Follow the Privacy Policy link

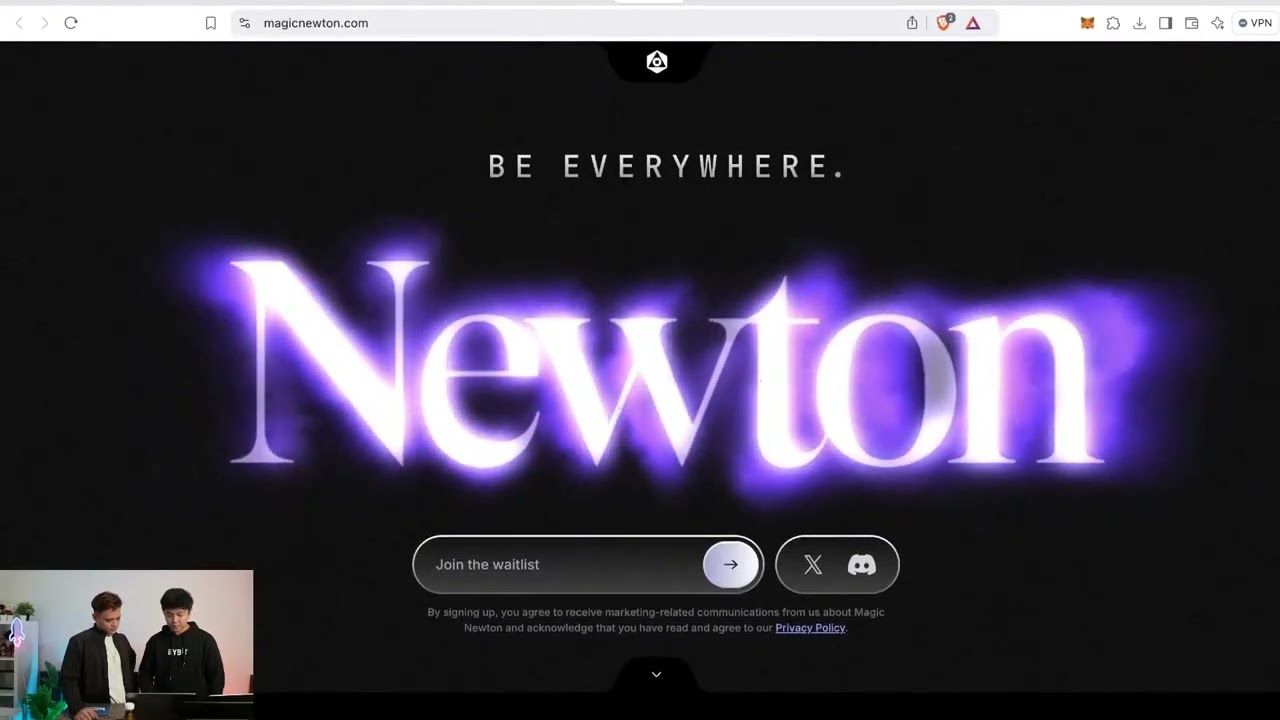click(810, 628)
